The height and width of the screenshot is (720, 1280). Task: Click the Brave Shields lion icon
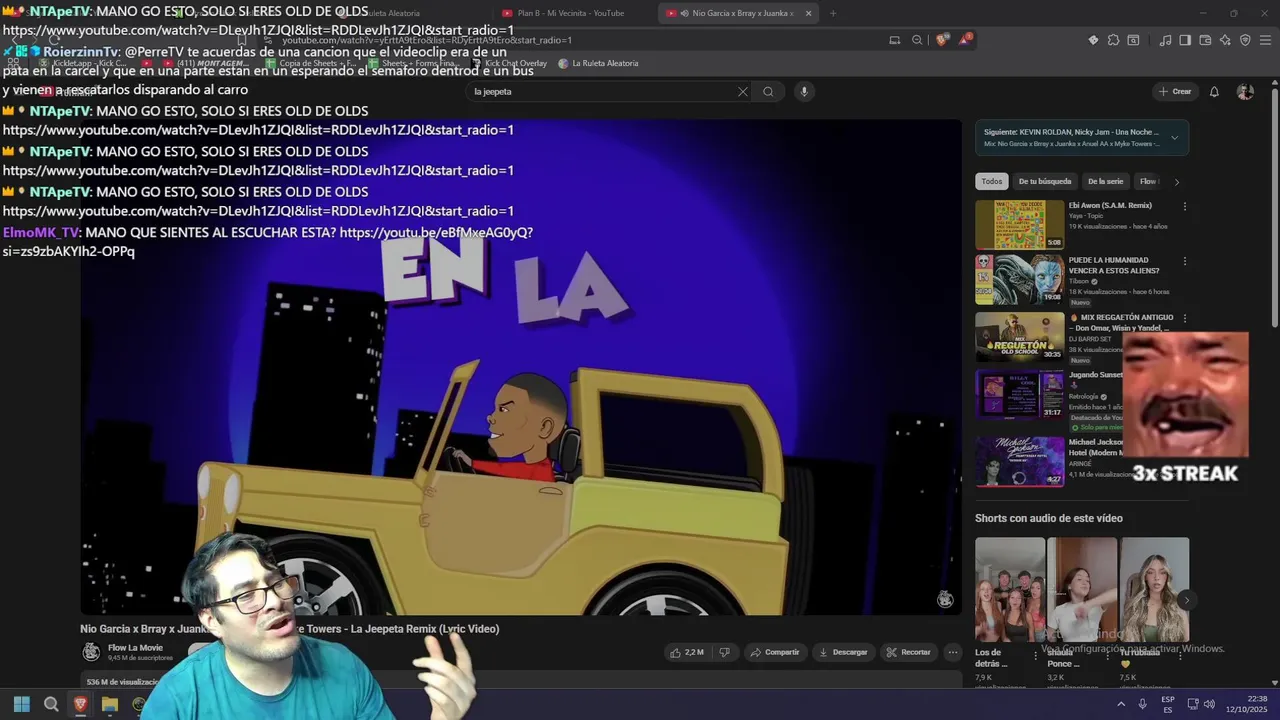[x=942, y=40]
